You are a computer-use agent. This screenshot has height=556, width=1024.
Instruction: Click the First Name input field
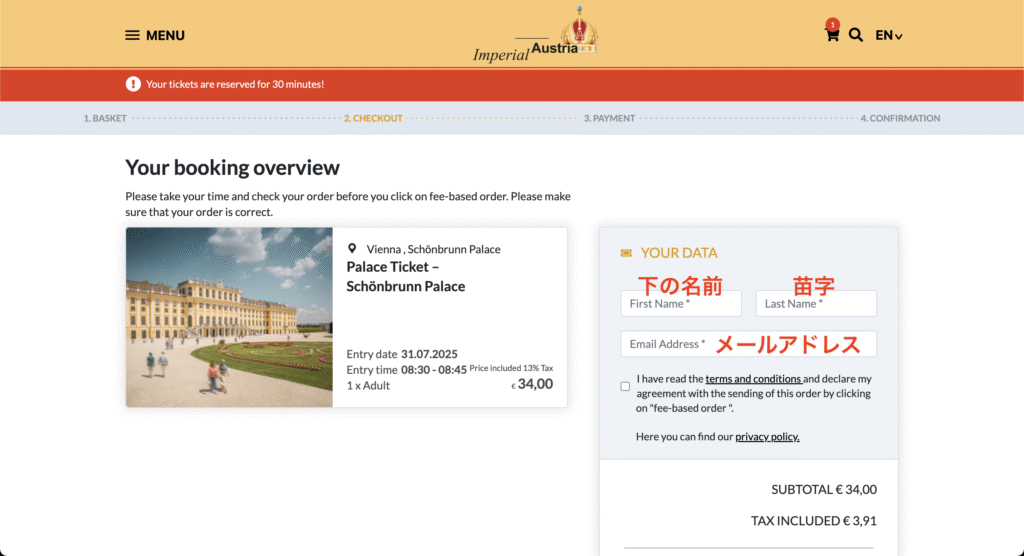(681, 304)
